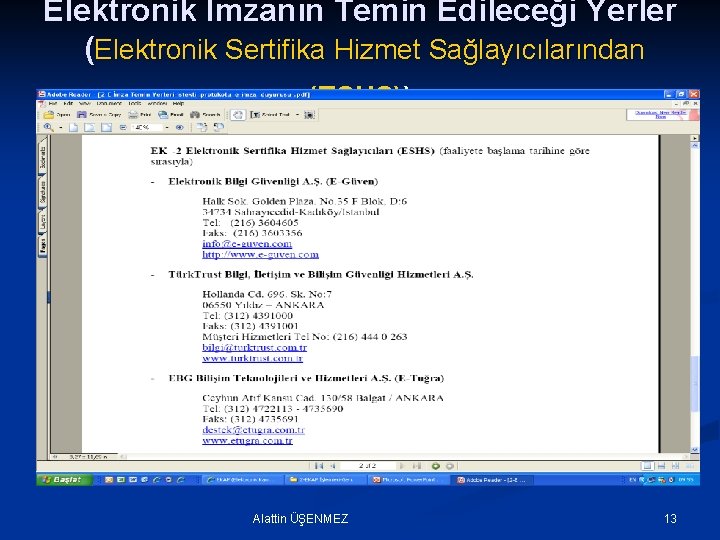Click the Adobe promotional link in toolbar corner
This screenshot has width=720, height=540.
(660, 114)
